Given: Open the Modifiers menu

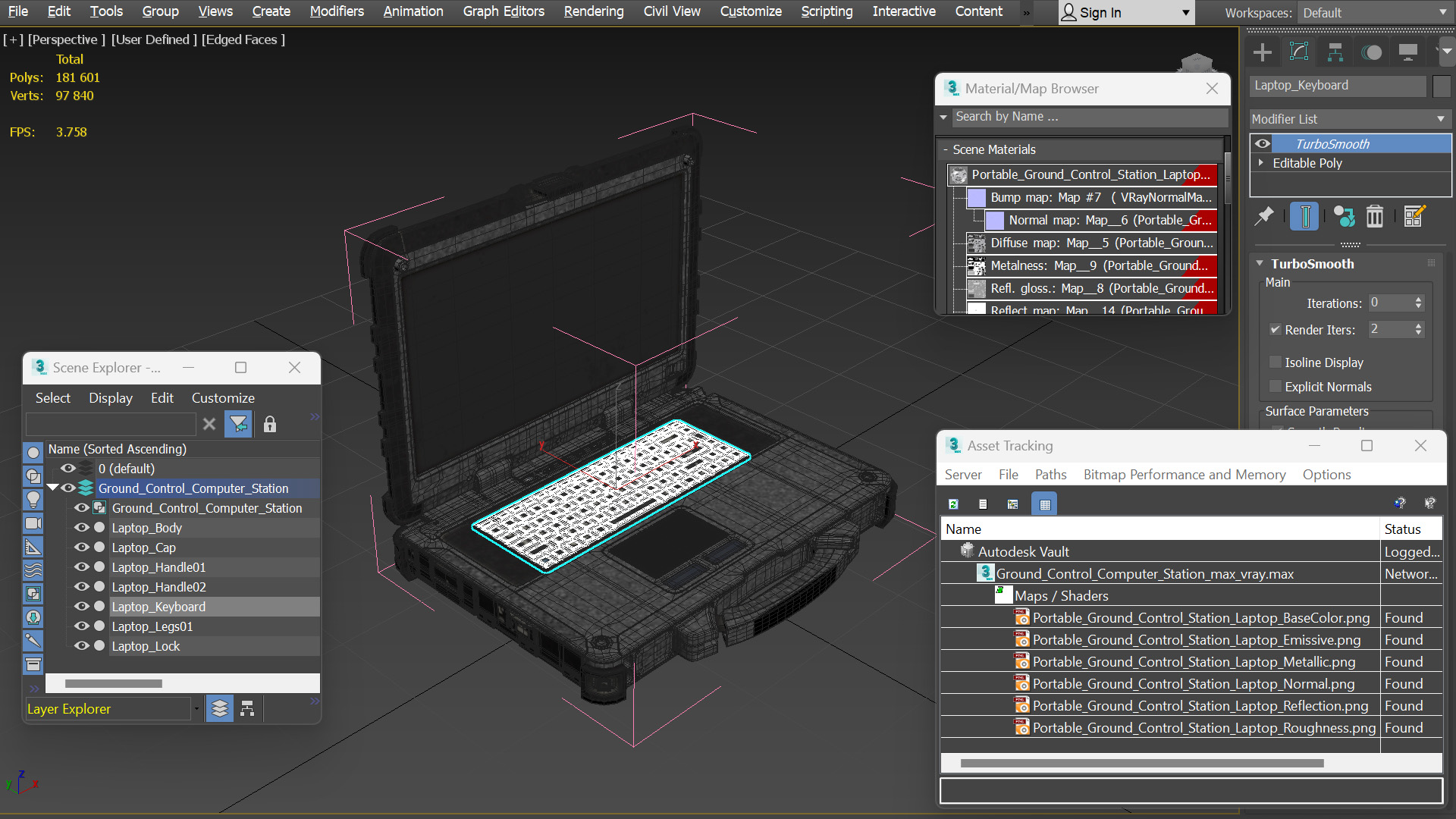Looking at the screenshot, I should point(337,11).
